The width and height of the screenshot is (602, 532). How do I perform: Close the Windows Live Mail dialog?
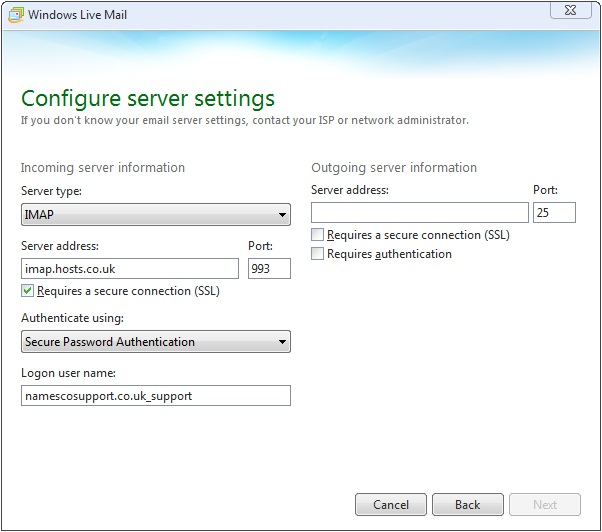tap(571, 10)
